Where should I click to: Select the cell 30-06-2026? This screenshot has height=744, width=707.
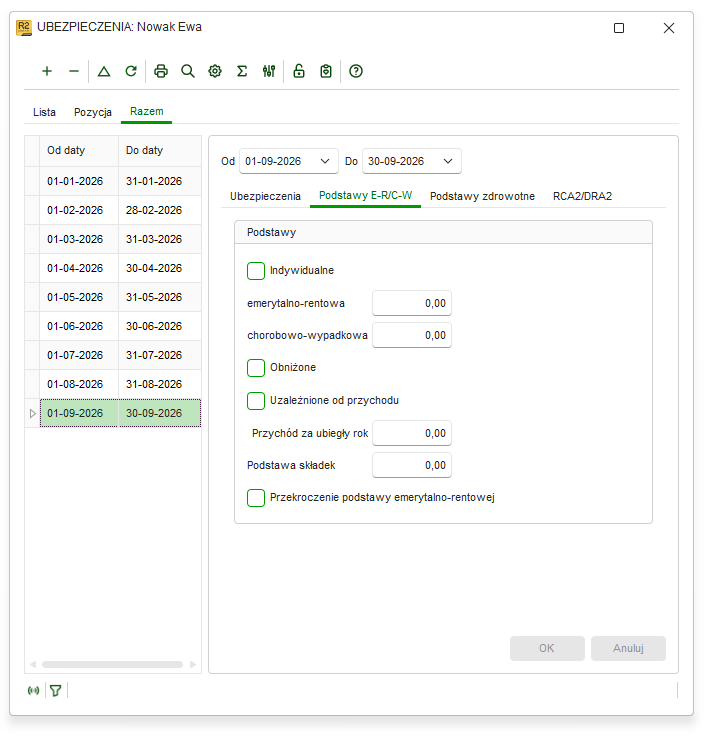point(159,326)
